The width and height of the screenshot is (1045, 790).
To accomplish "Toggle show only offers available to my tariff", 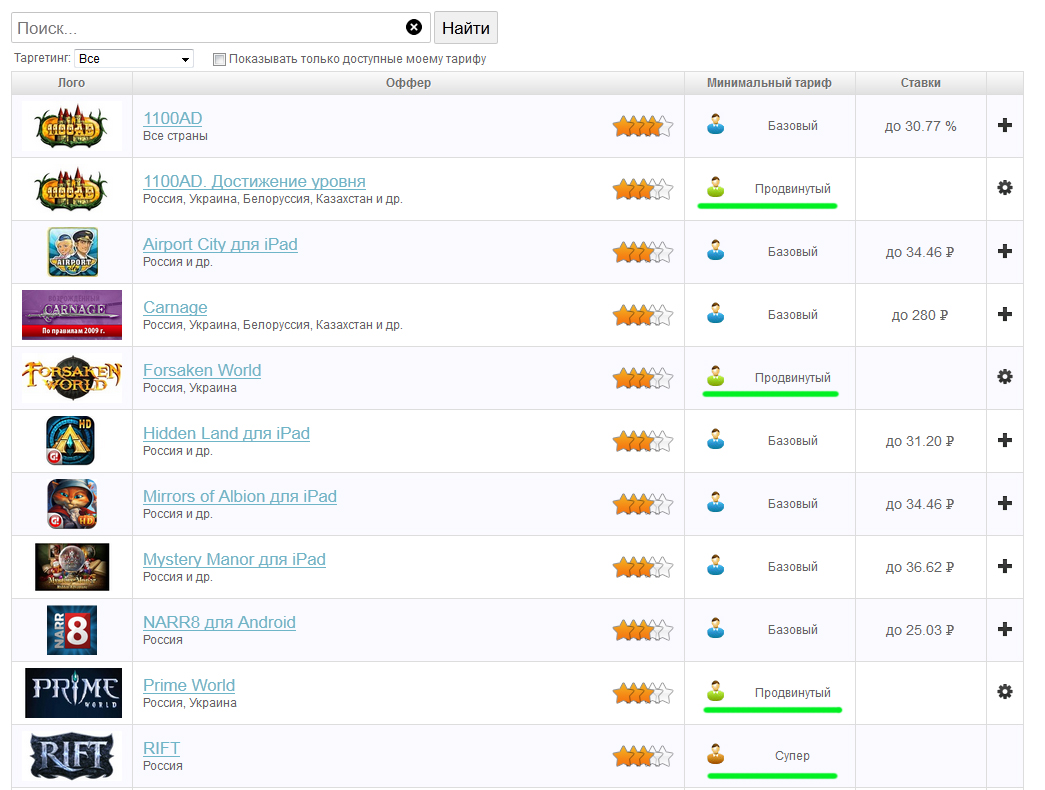I will [x=219, y=59].
